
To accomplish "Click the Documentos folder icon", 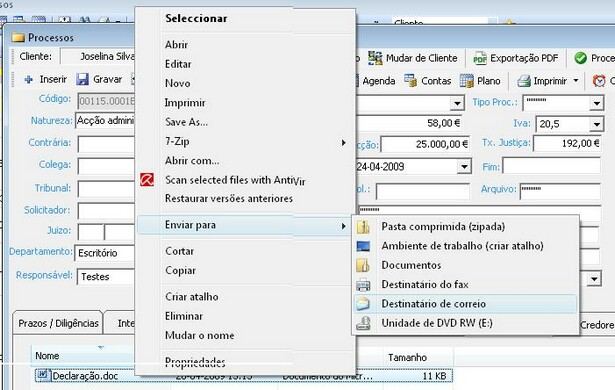I will pyautogui.click(x=363, y=265).
